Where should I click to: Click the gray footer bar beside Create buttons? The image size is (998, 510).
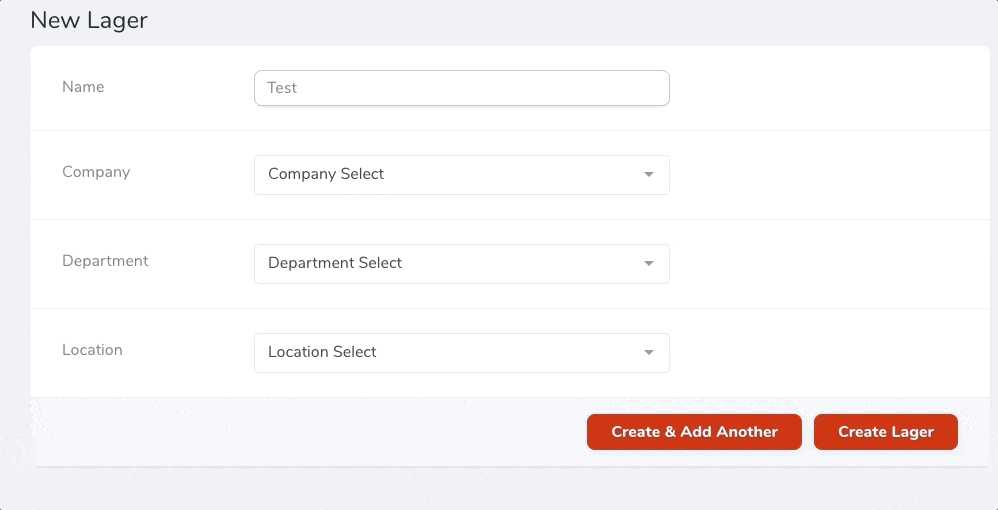[x=300, y=432]
